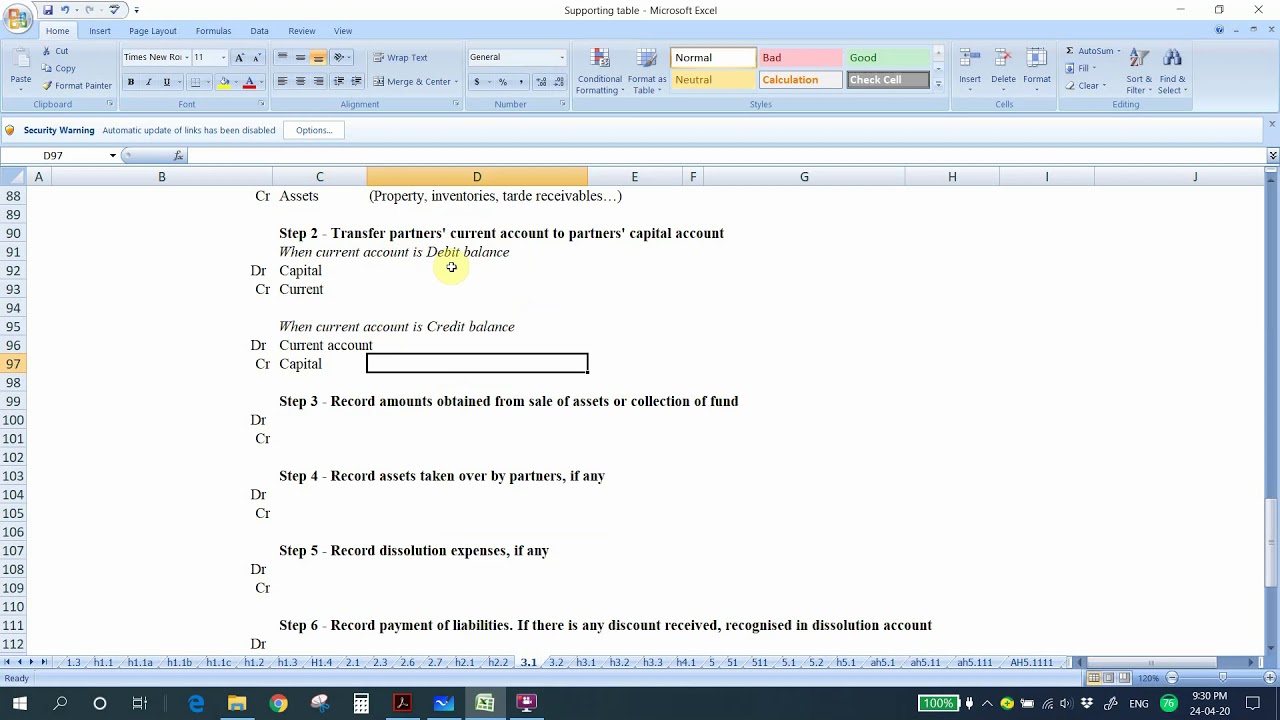
Task: Open the Page Layout ribbon tab
Action: click(152, 31)
